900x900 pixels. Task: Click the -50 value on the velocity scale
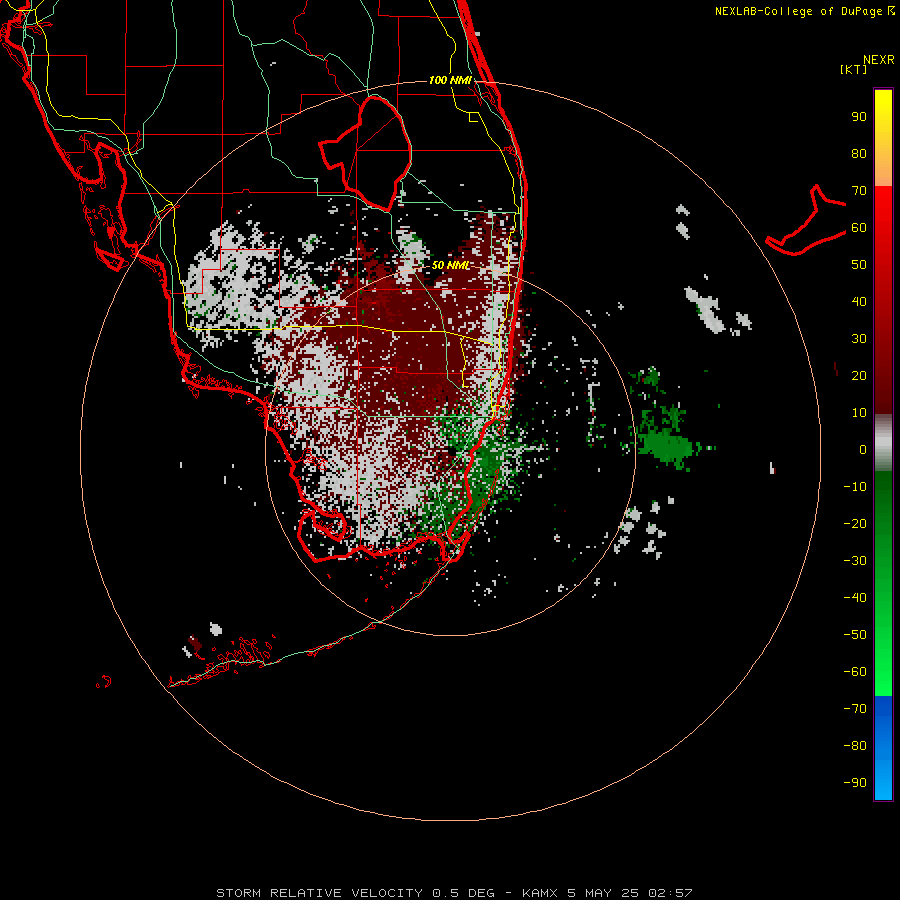(855, 634)
